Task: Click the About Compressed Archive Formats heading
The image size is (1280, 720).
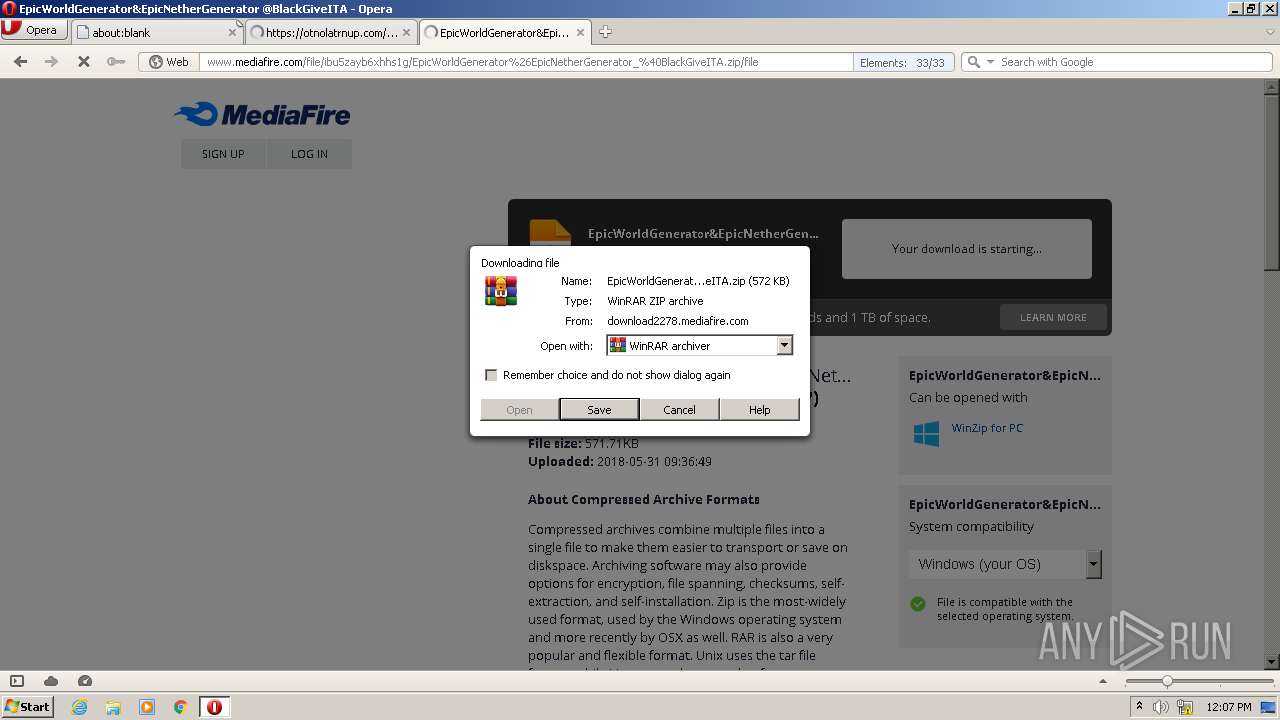Action: pyautogui.click(x=644, y=499)
